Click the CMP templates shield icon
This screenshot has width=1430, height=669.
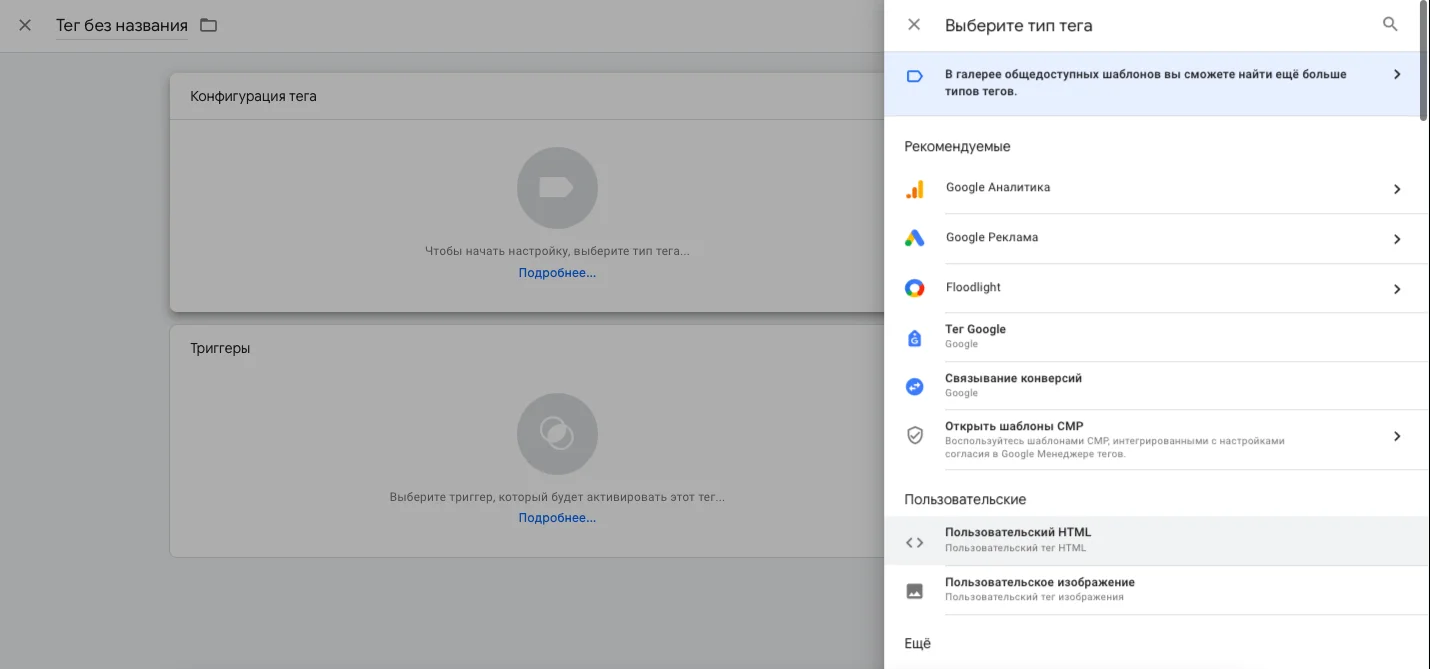915,436
